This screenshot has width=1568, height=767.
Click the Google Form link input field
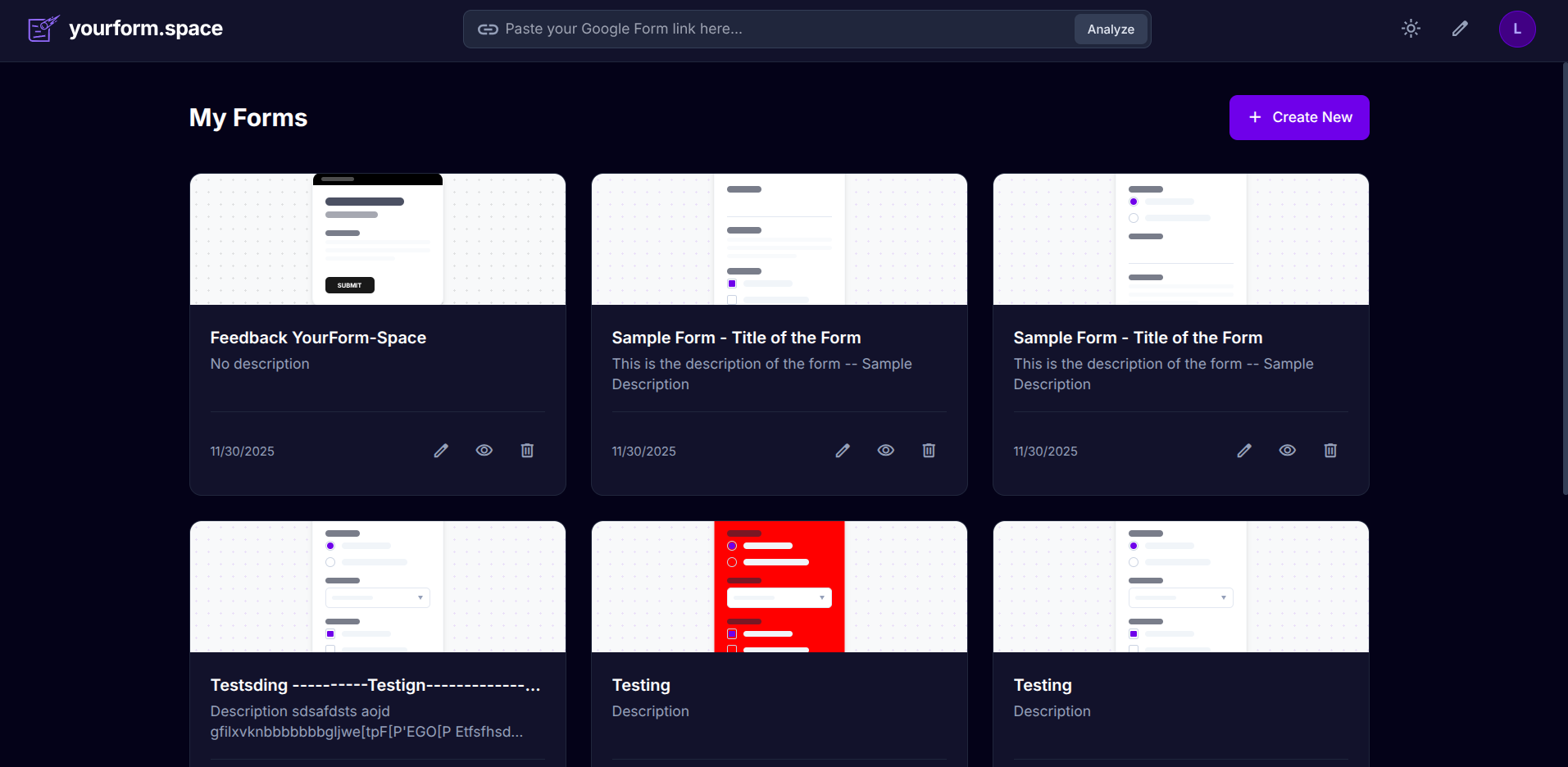[738, 29]
